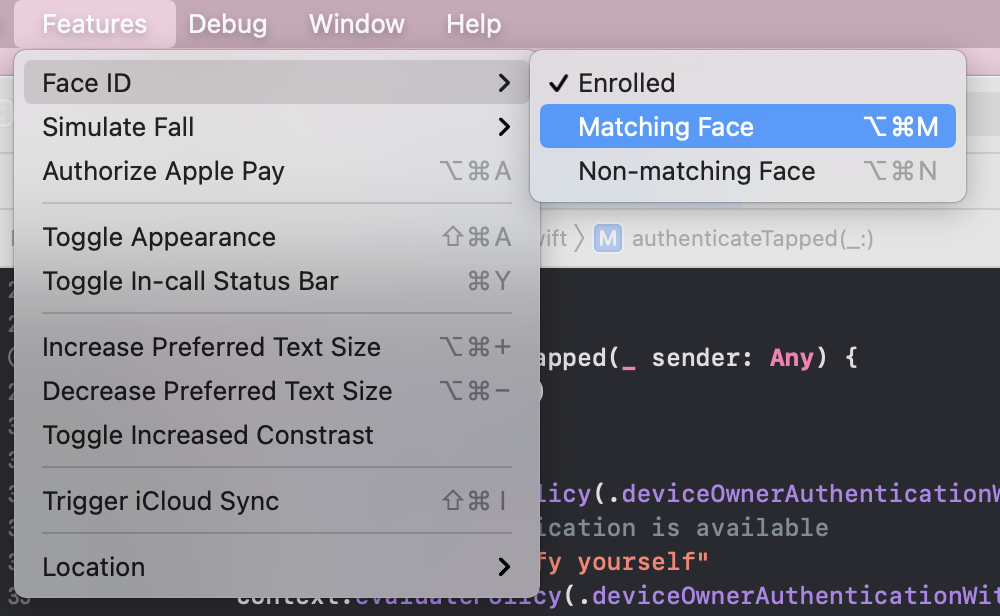The height and width of the screenshot is (616, 1000).
Task: Choose Trigger iCloud Sync
Action: click(276, 501)
